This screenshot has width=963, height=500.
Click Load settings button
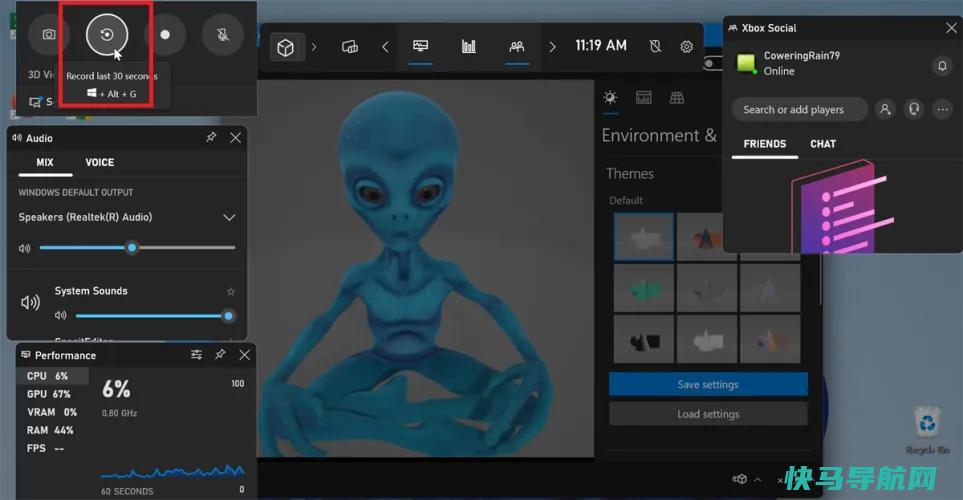click(708, 414)
